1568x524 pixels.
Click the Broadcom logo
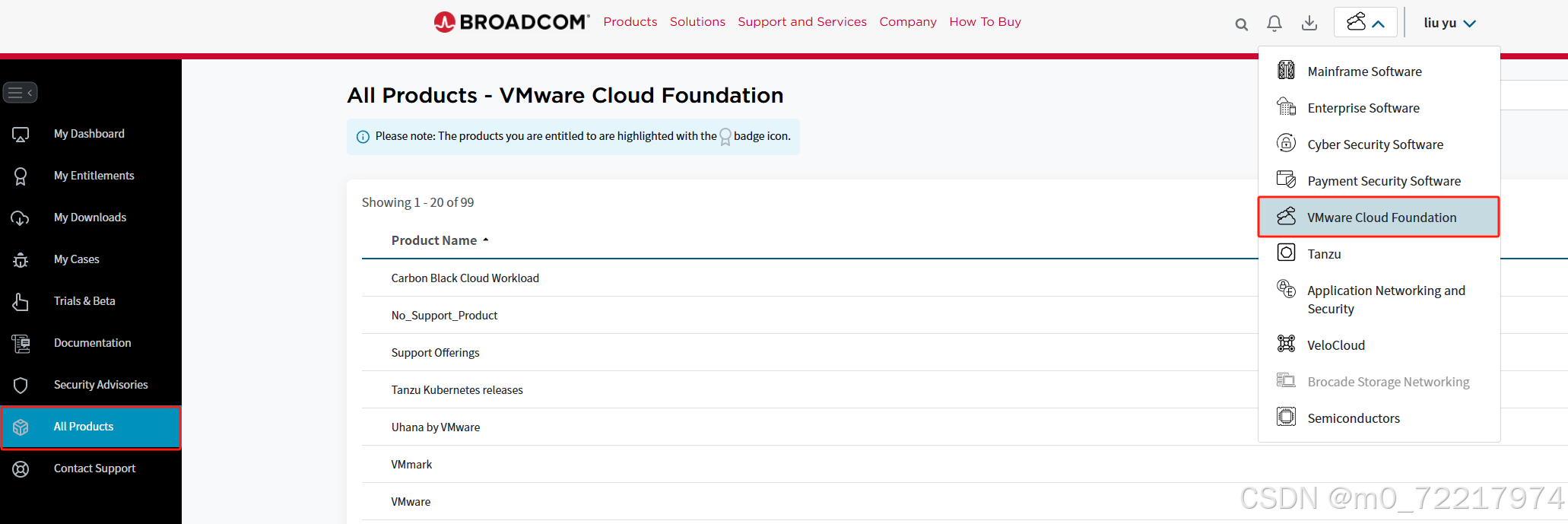tap(511, 22)
